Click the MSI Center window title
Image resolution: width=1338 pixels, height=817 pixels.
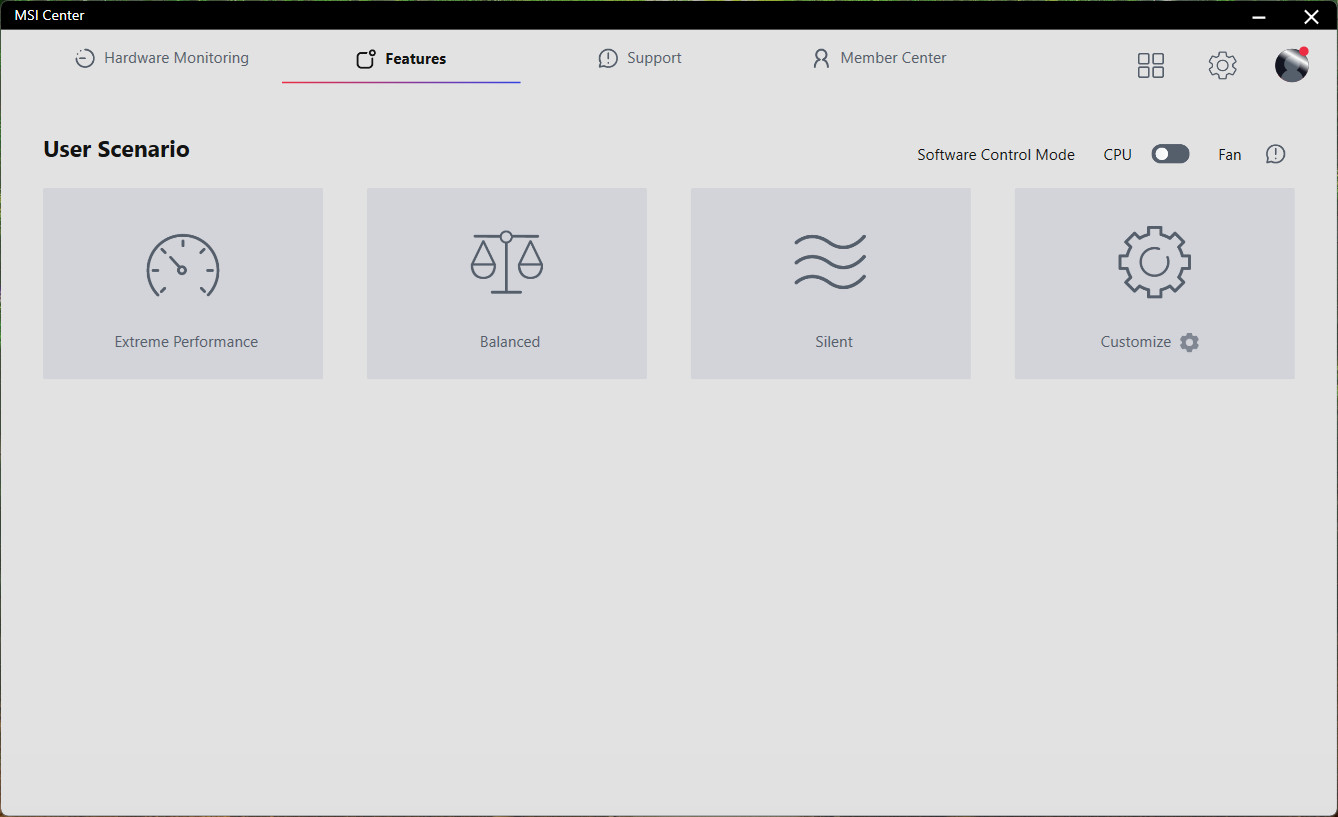[50, 15]
